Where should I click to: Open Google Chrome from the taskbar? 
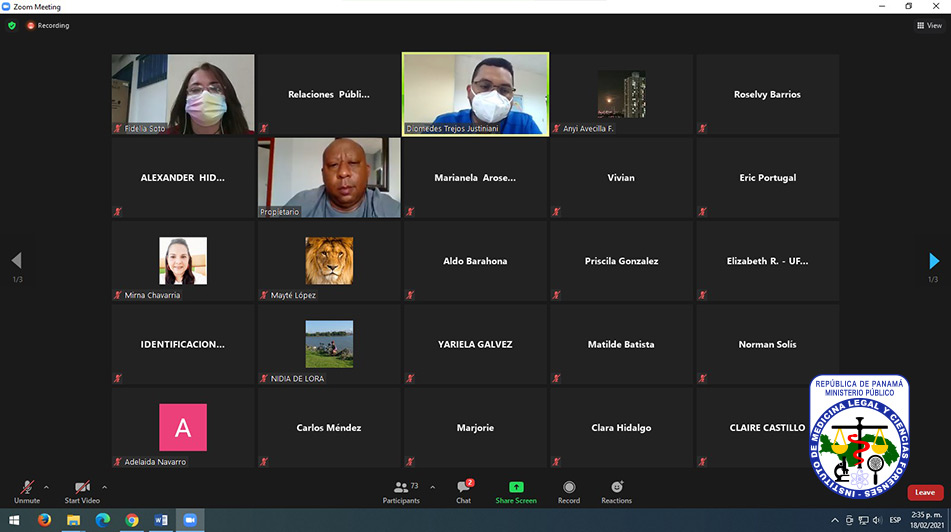coord(132,520)
